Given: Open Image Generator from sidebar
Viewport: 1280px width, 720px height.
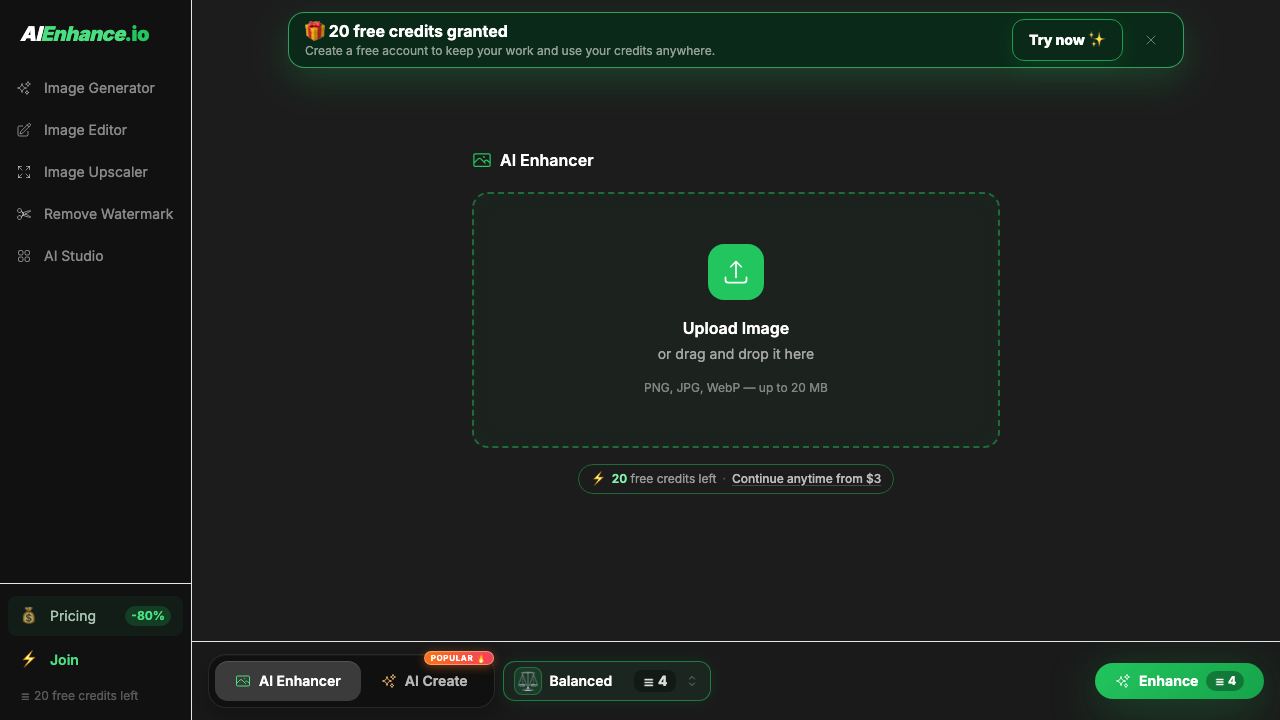Looking at the screenshot, I should tap(96, 88).
